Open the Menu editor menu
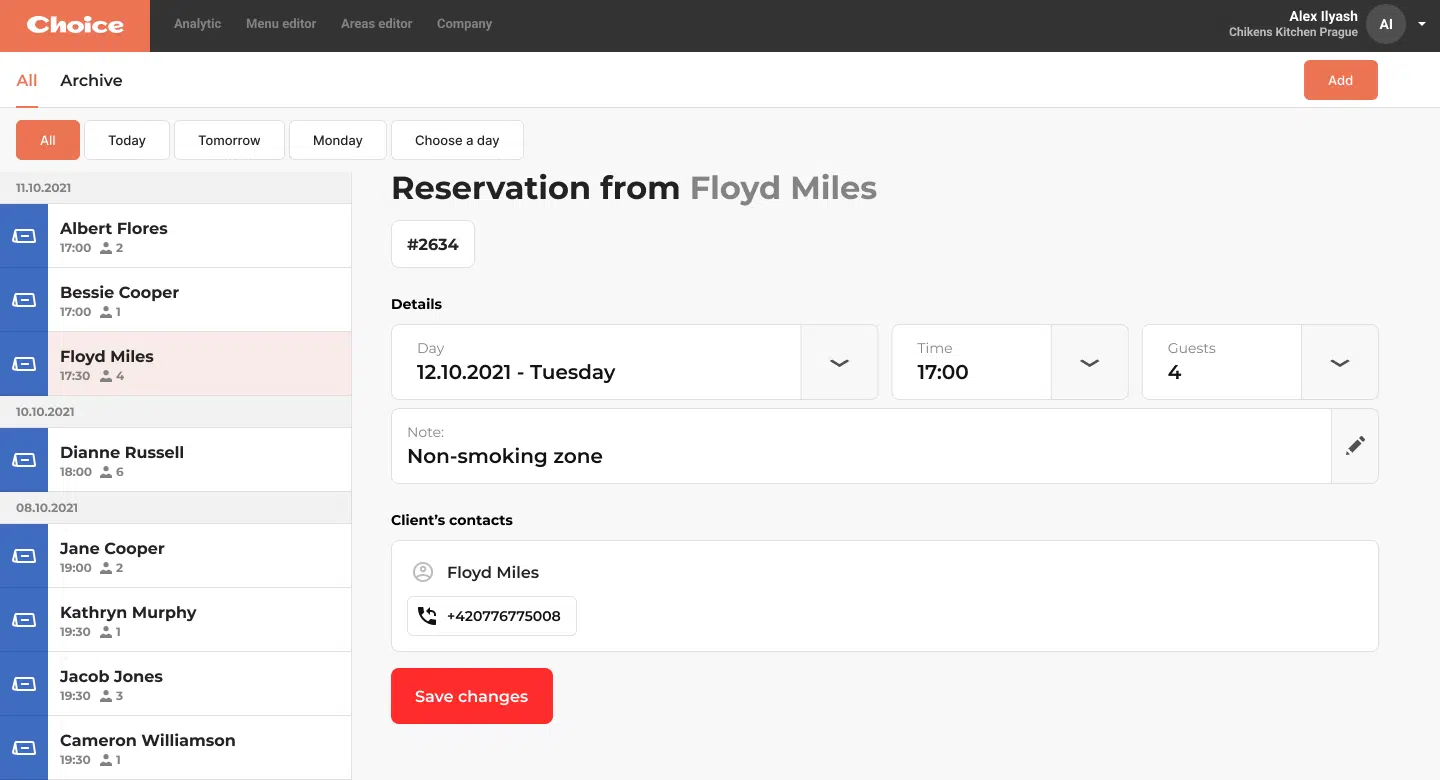This screenshot has width=1440, height=780. [x=281, y=24]
